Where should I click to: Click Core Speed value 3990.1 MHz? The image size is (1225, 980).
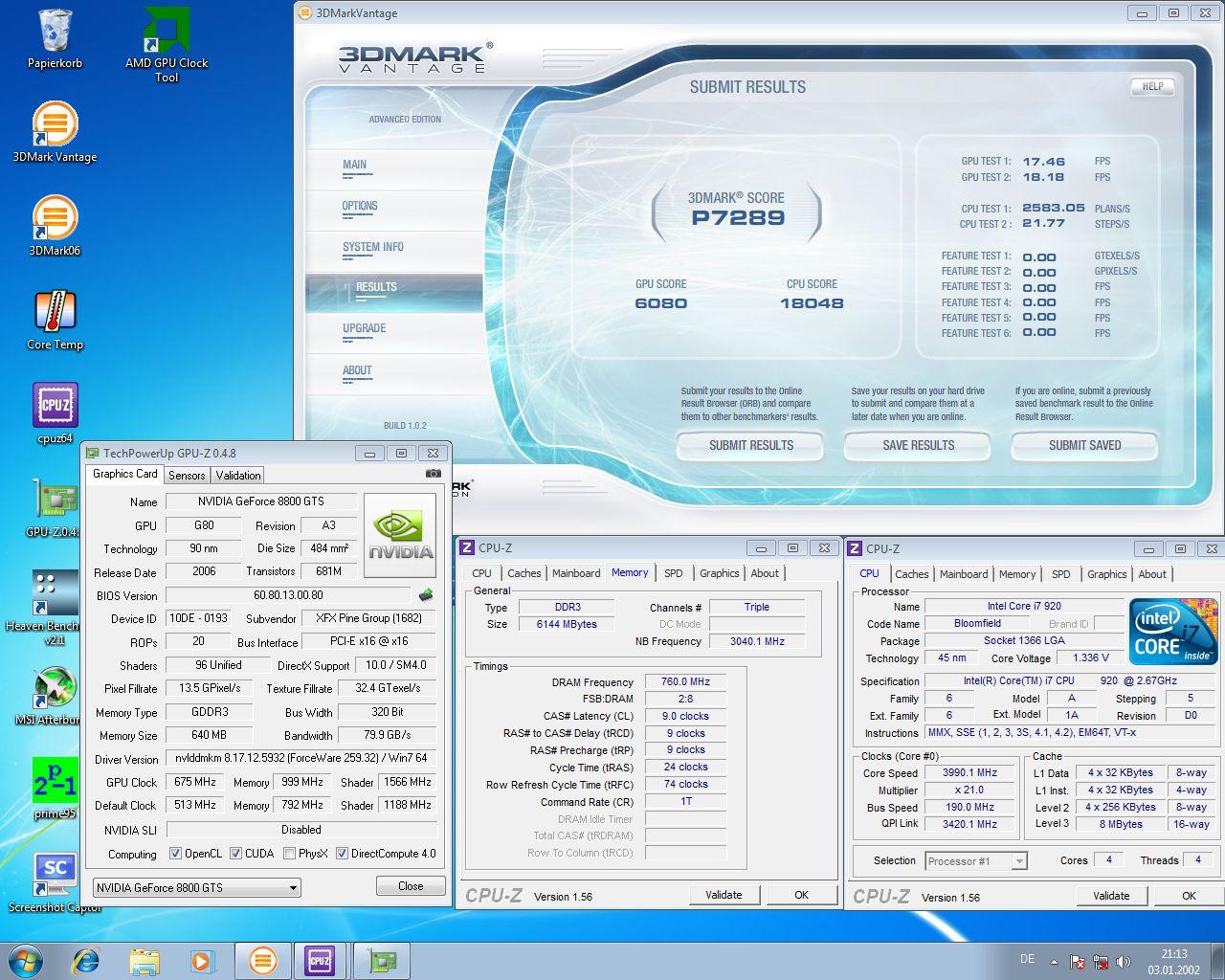pyautogui.click(x=969, y=773)
